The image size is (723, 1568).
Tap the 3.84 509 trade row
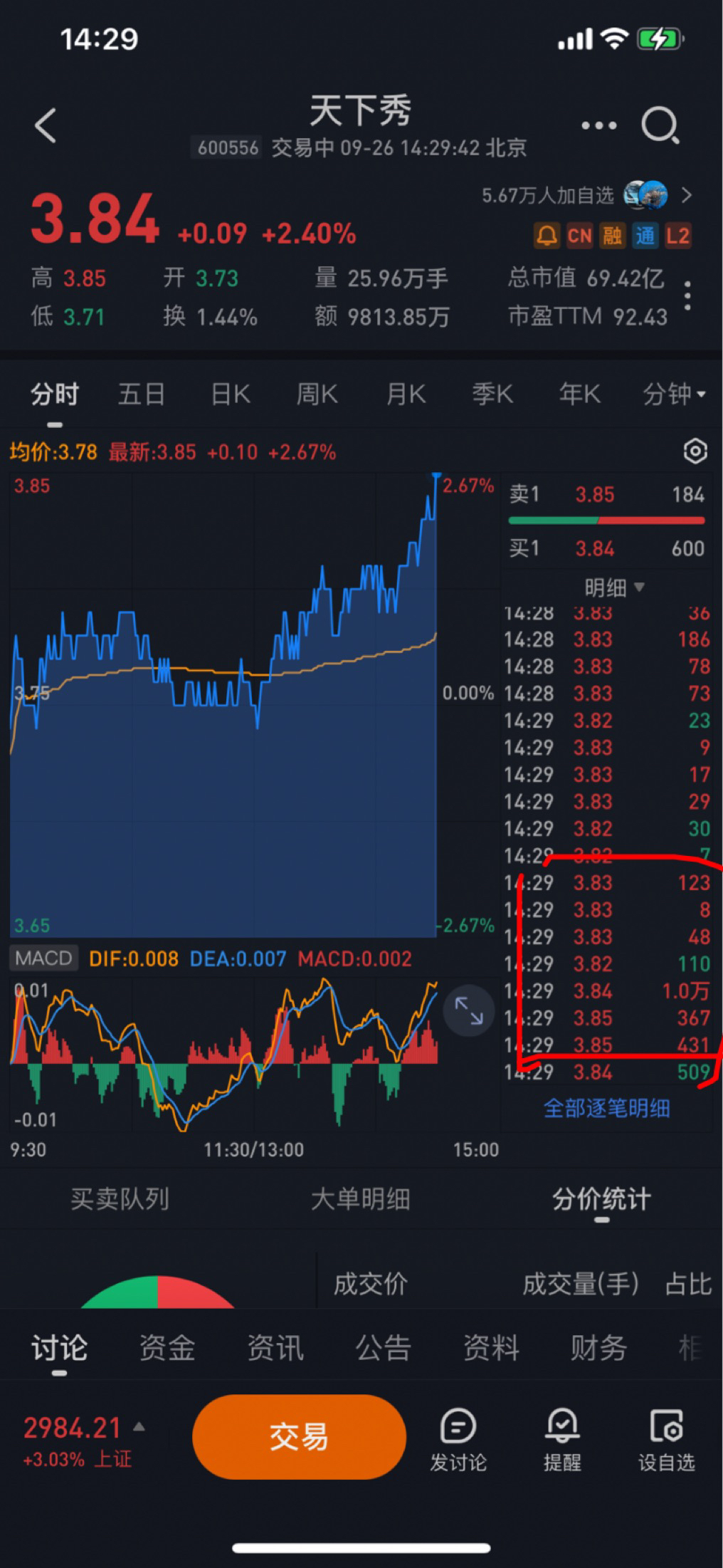click(x=606, y=1072)
